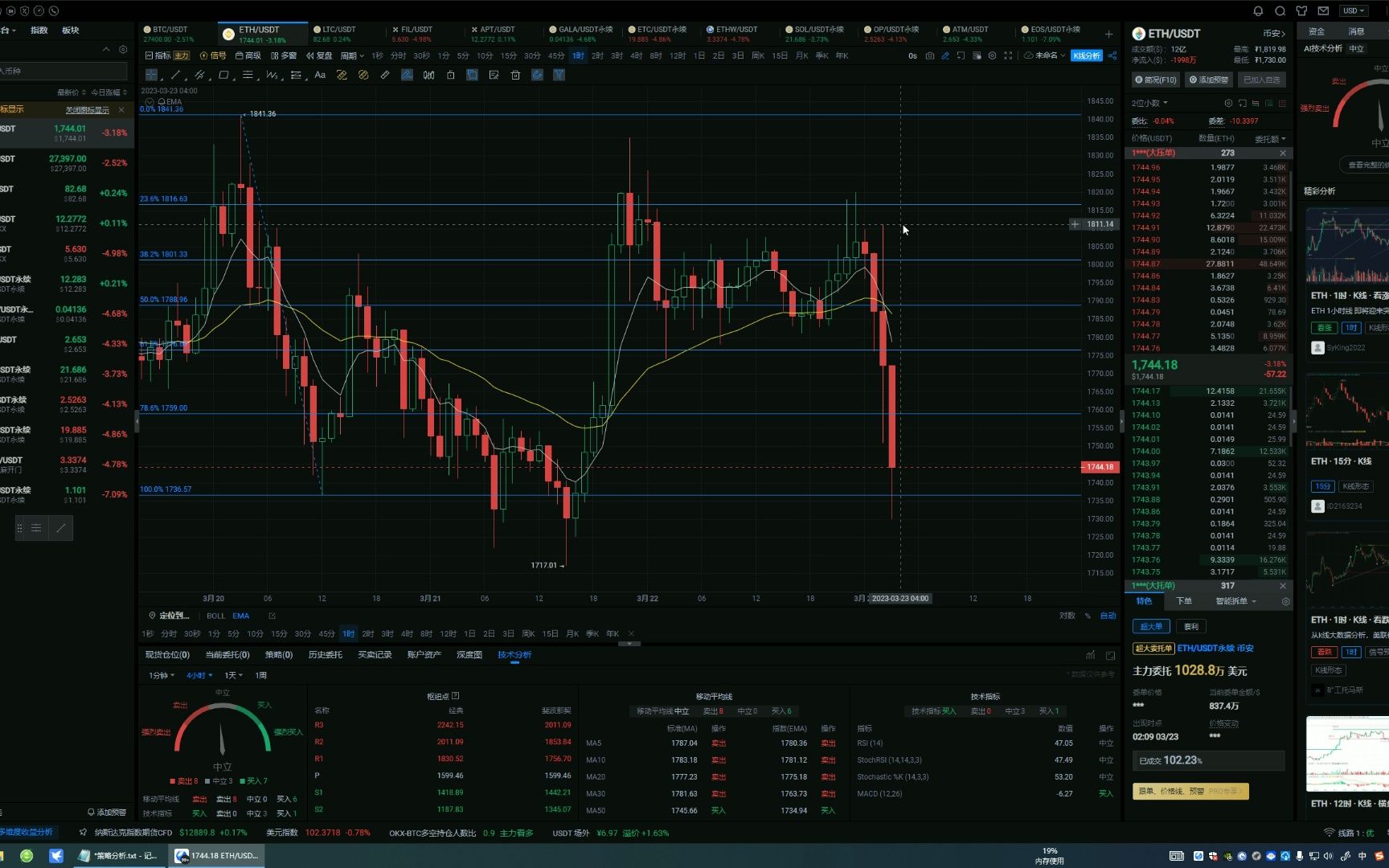Click the blue K线分析 button
Screen dimensions: 1389x868
(x=1086, y=55)
